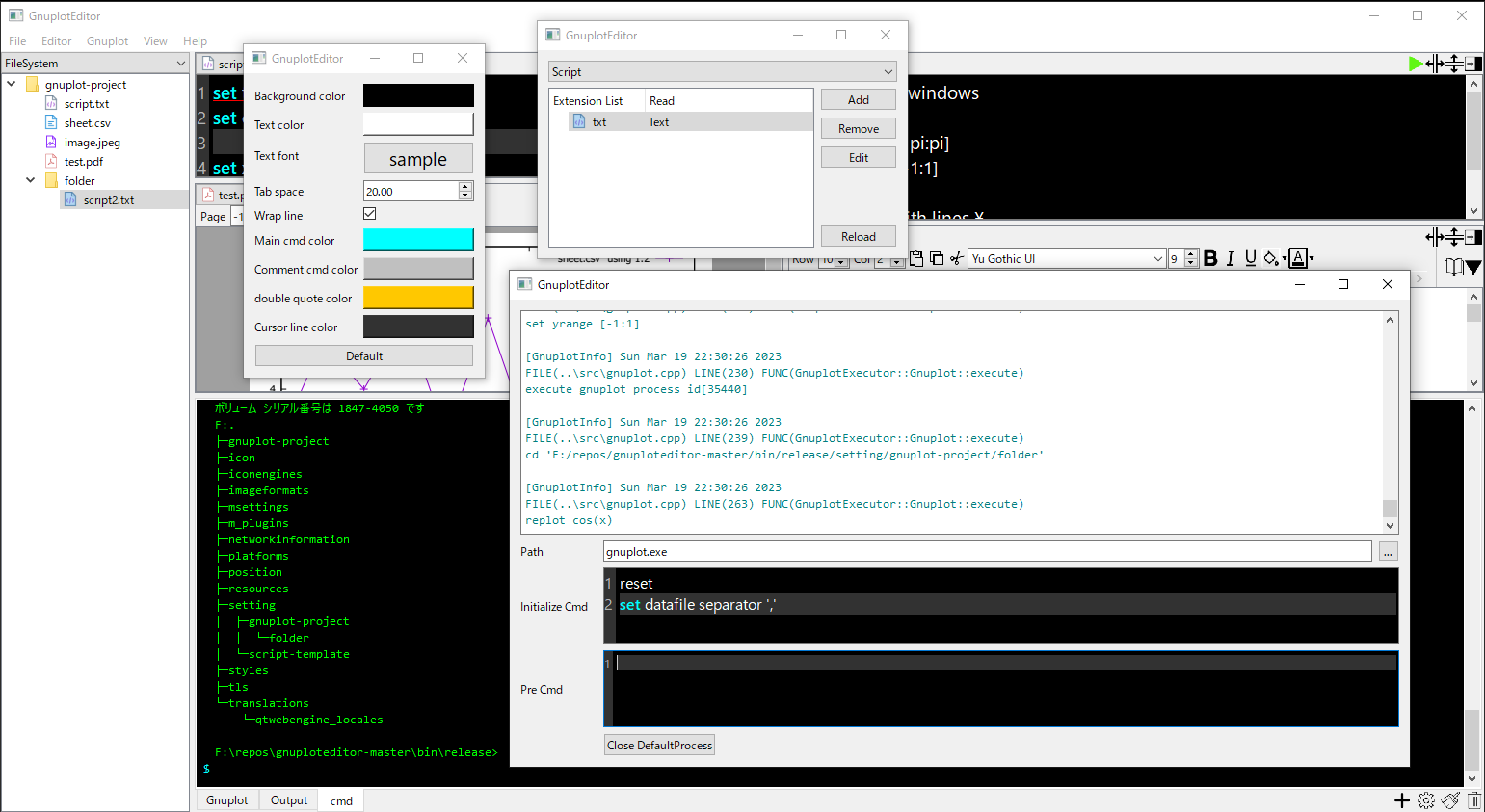Click the paste clipboard icon in sheet toolbar
This screenshot has height=812, width=1485.
click(916, 258)
